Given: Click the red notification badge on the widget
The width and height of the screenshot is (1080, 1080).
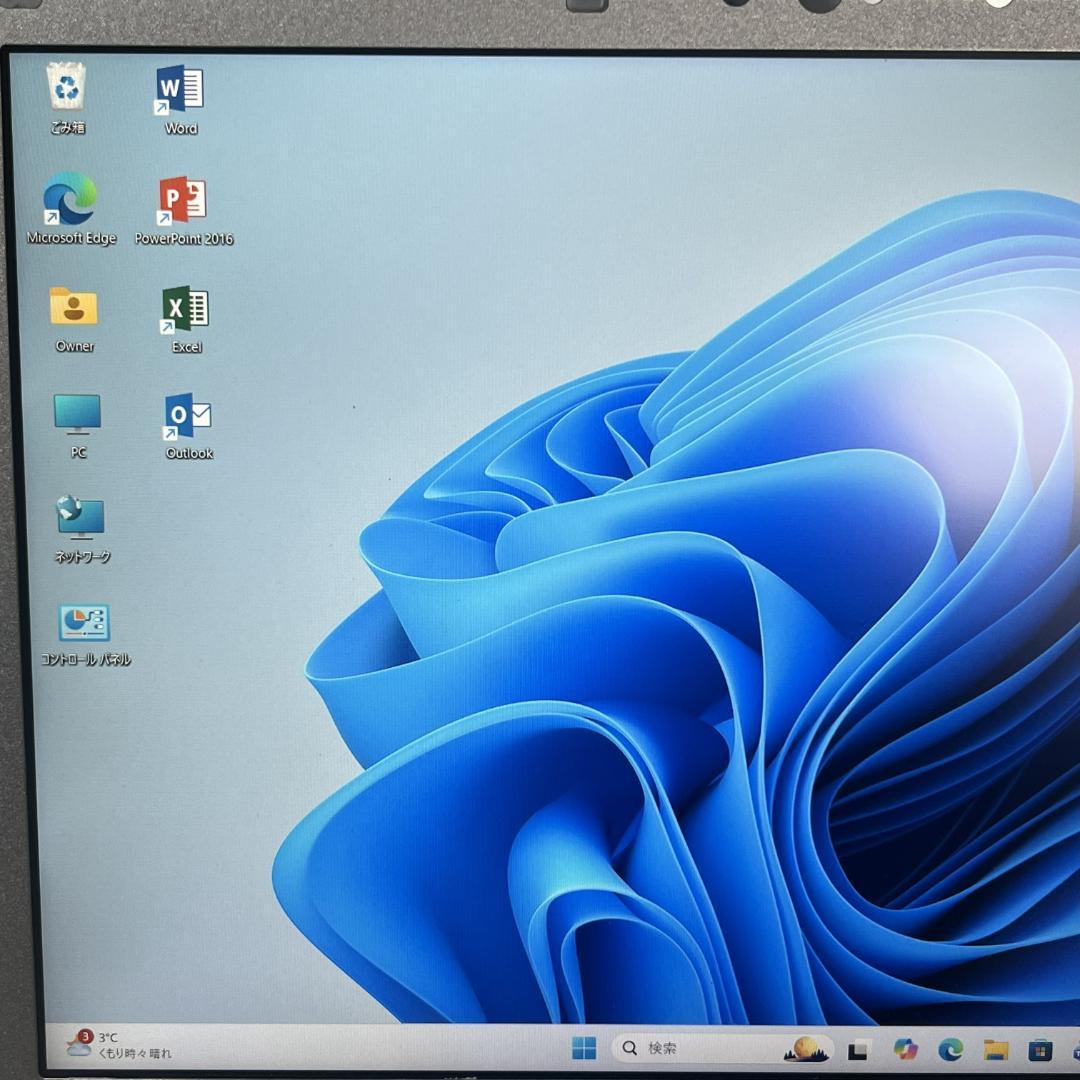Looking at the screenshot, I should (x=85, y=1037).
